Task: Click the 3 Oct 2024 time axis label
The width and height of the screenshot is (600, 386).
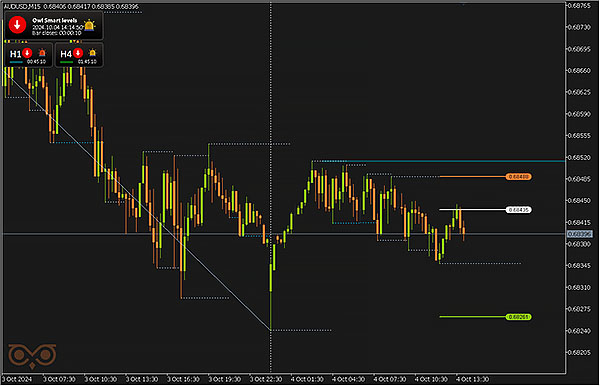Action: 17,379
